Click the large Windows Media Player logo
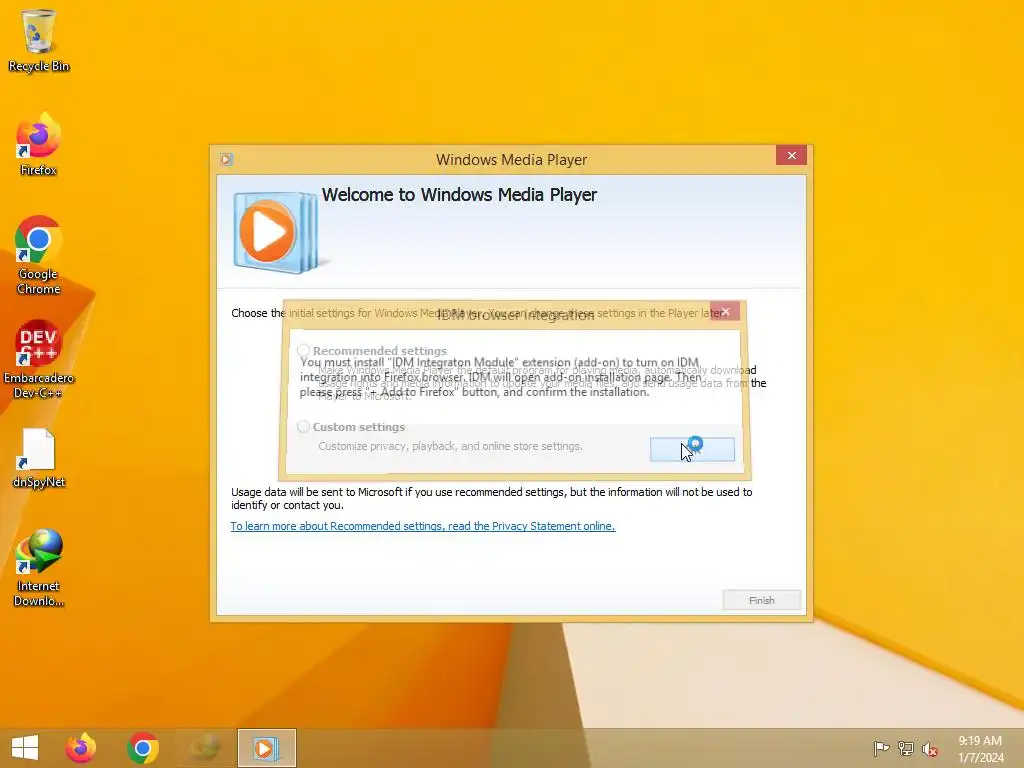The width and height of the screenshot is (1024, 768). [x=277, y=232]
